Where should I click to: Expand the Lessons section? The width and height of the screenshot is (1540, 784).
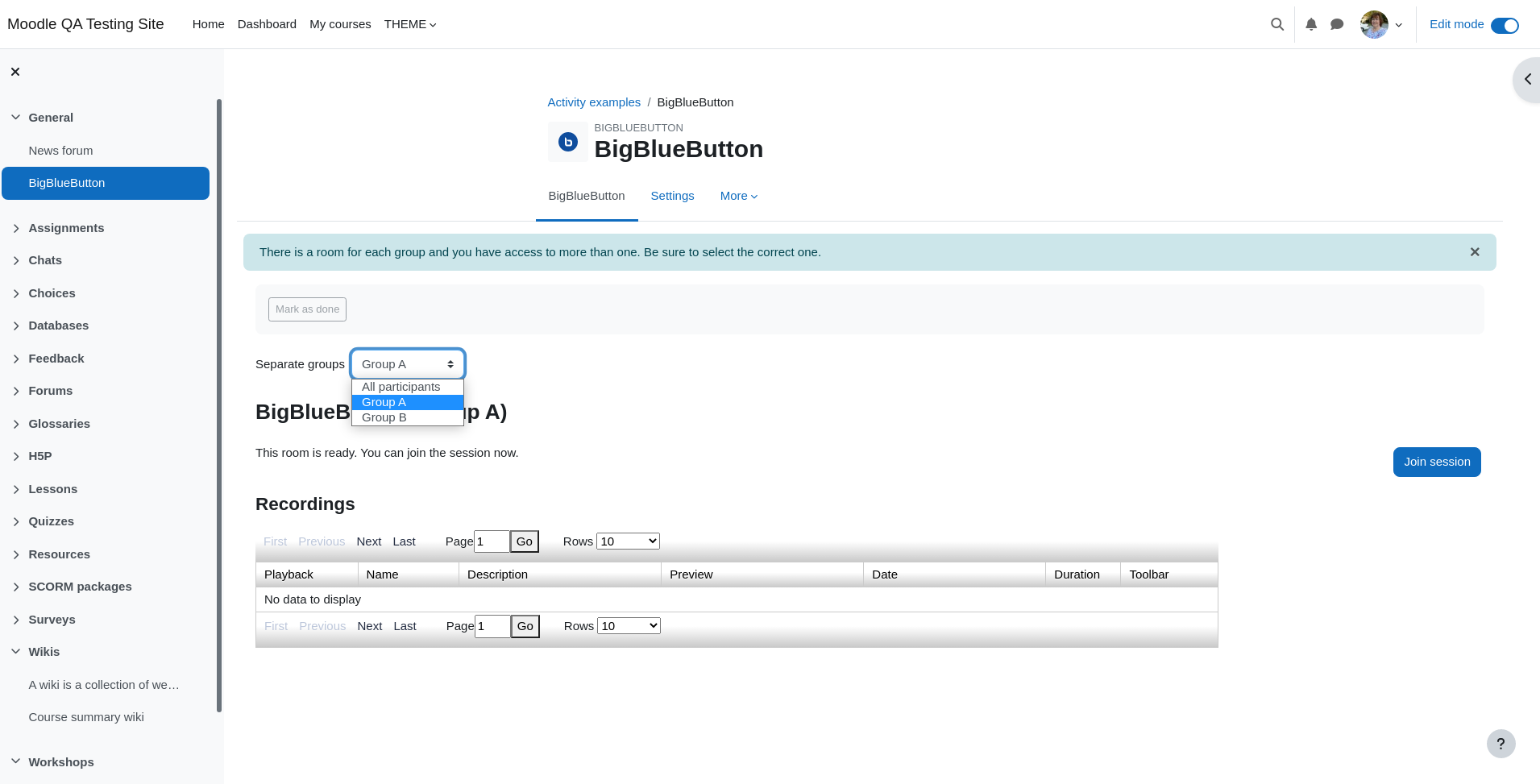coord(16,489)
